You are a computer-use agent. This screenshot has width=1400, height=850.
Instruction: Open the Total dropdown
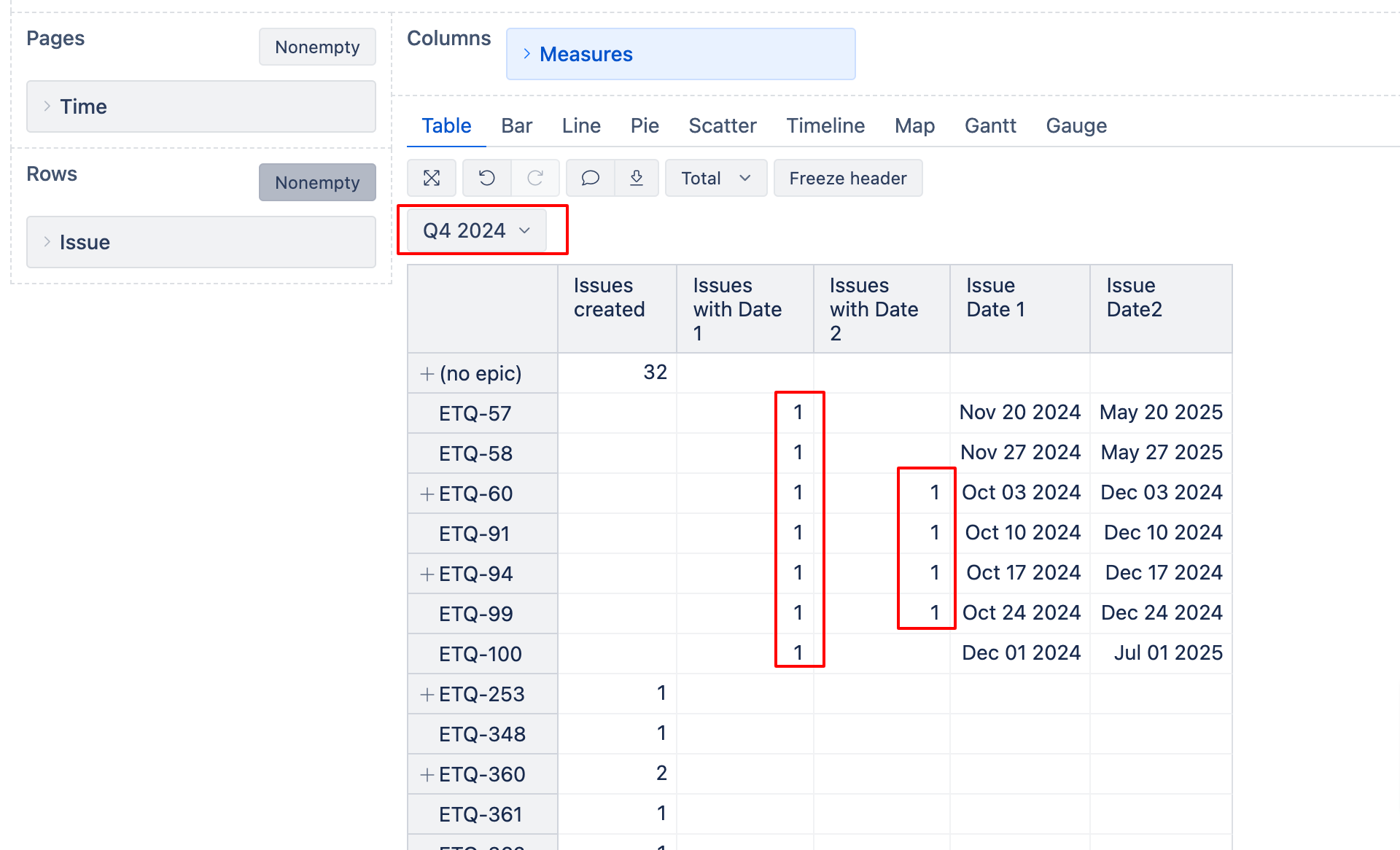[715, 178]
